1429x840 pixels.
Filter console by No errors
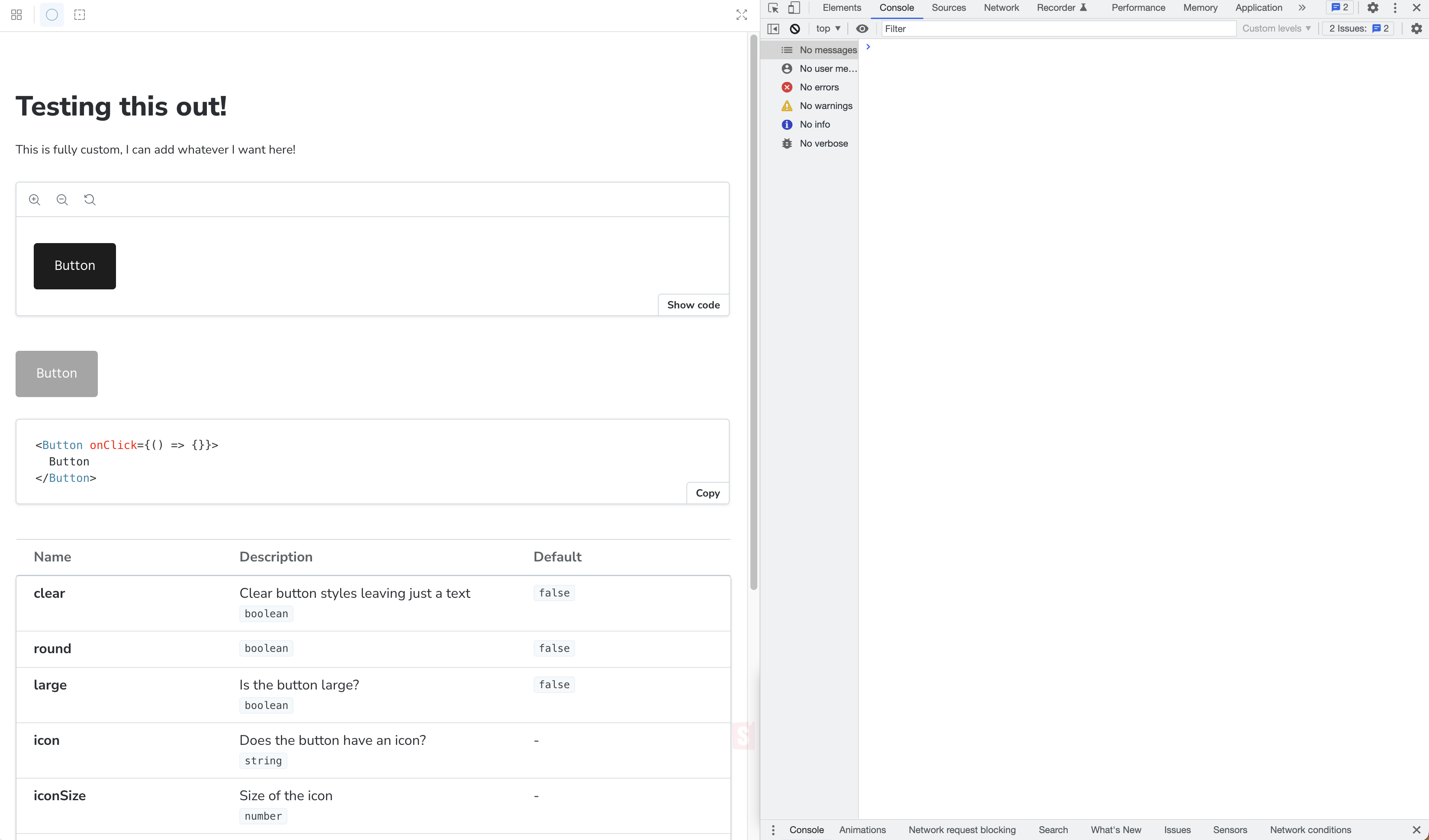(810, 87)
